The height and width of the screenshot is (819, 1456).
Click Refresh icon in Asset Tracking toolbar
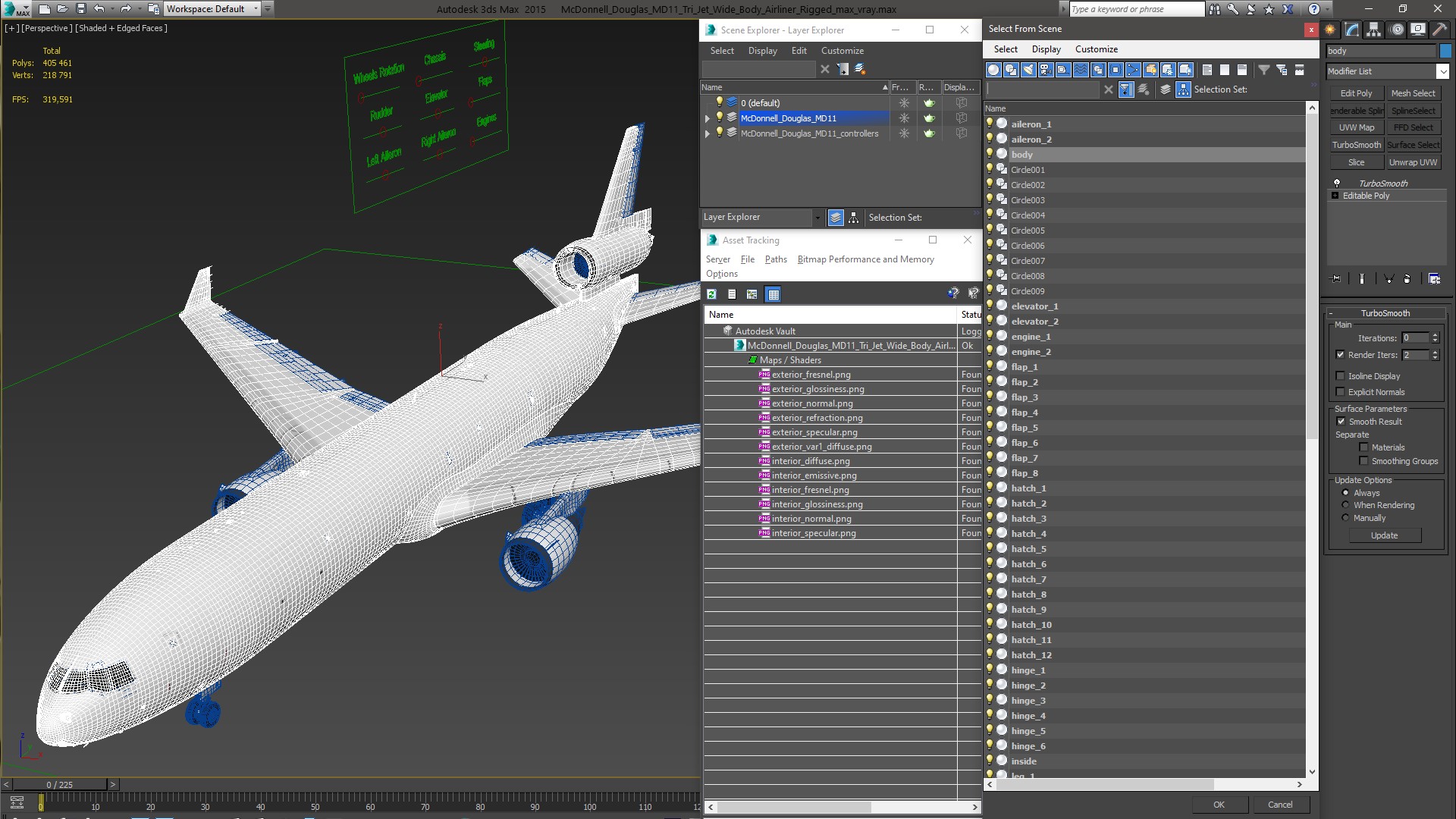click(711, 294)
